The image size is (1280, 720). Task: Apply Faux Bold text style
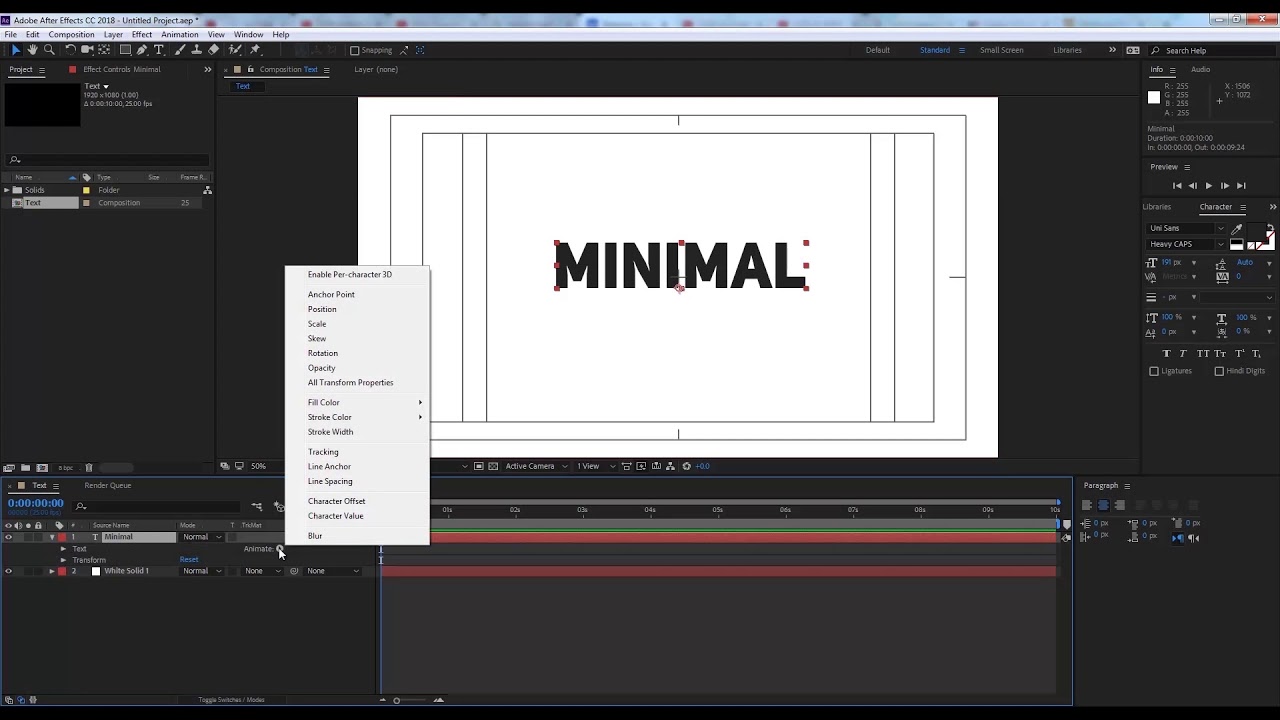tap(1167, 353)
